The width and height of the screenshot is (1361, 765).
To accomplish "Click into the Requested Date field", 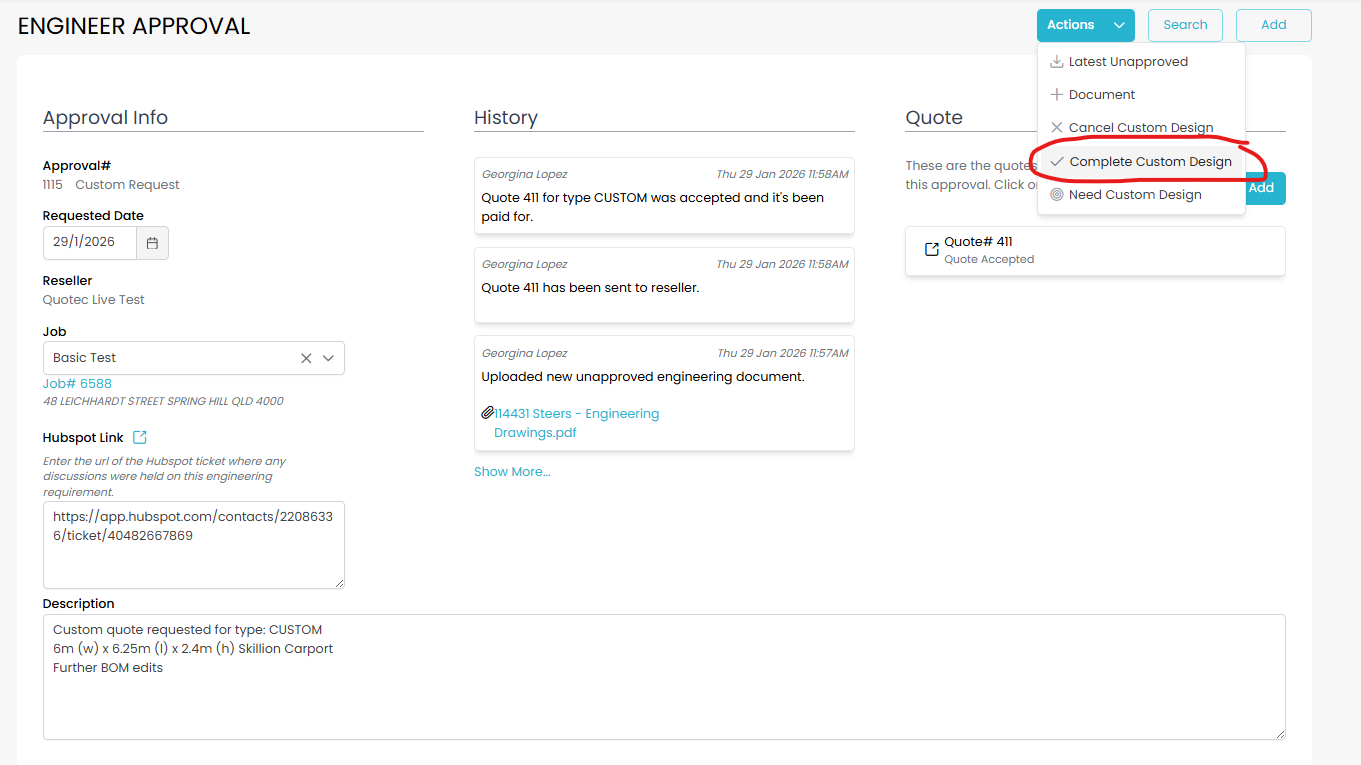I will tap(90, 243).
